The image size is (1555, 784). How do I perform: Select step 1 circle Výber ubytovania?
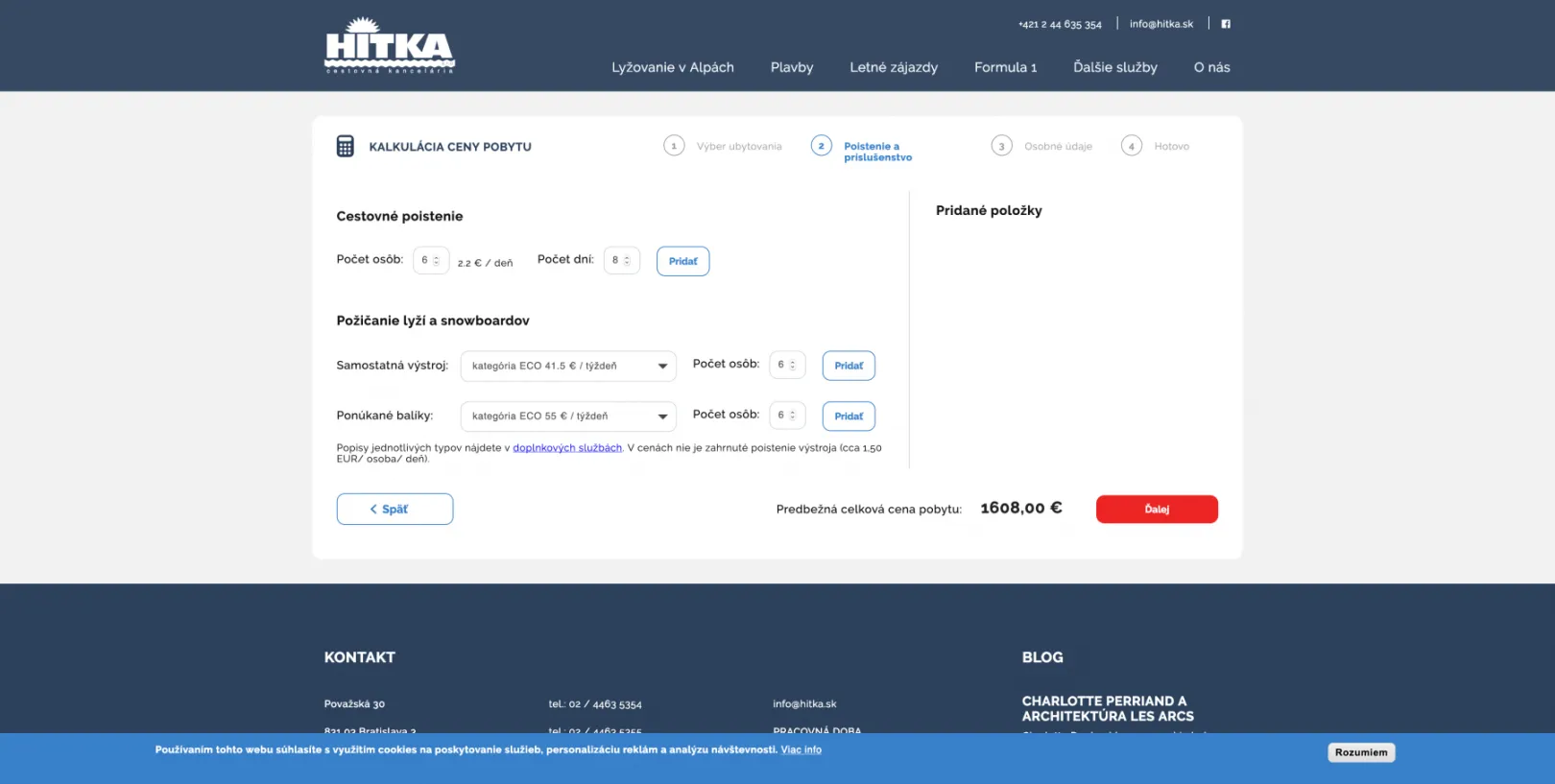pos(674,146)
